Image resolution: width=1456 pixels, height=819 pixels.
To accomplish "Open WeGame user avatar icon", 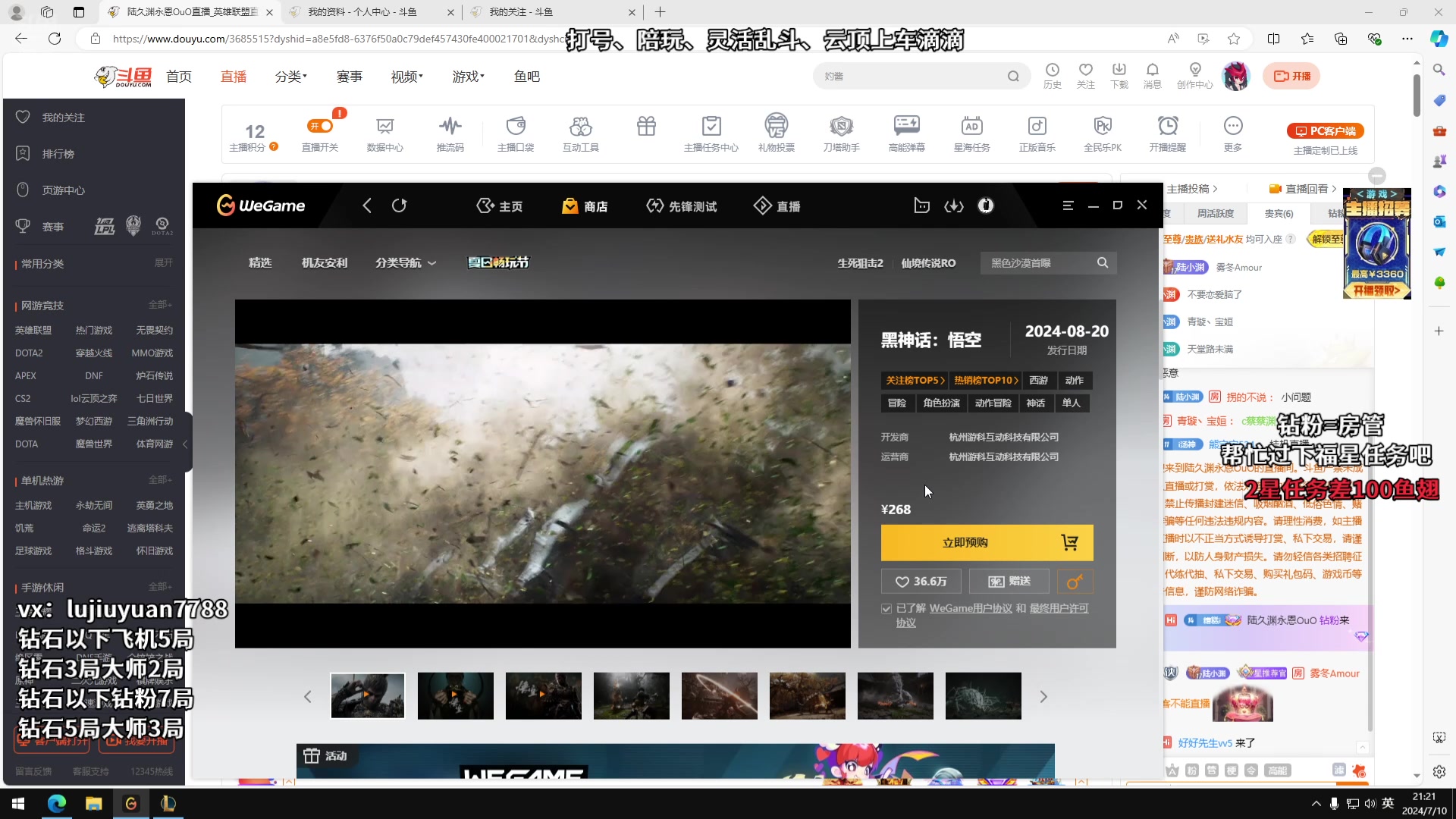I will point(986,206).
